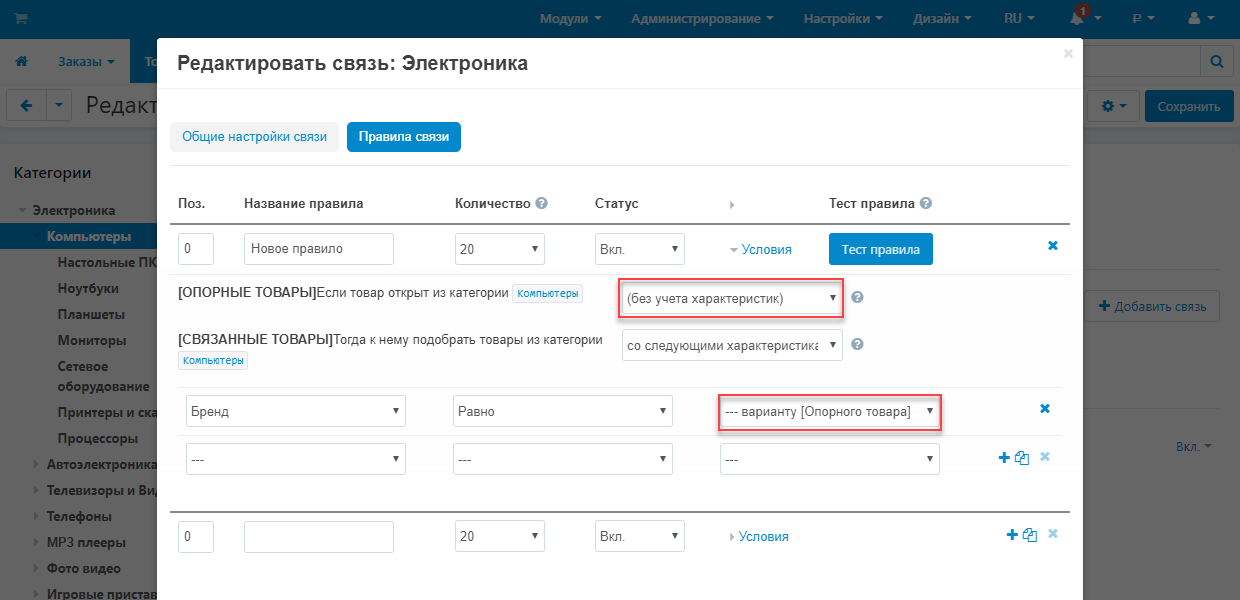Image resolution: width=1240 pixels, height=600 pixels.
Task: Open status dropdown of 'Новое правило'
Action: [x=640, y=249]
